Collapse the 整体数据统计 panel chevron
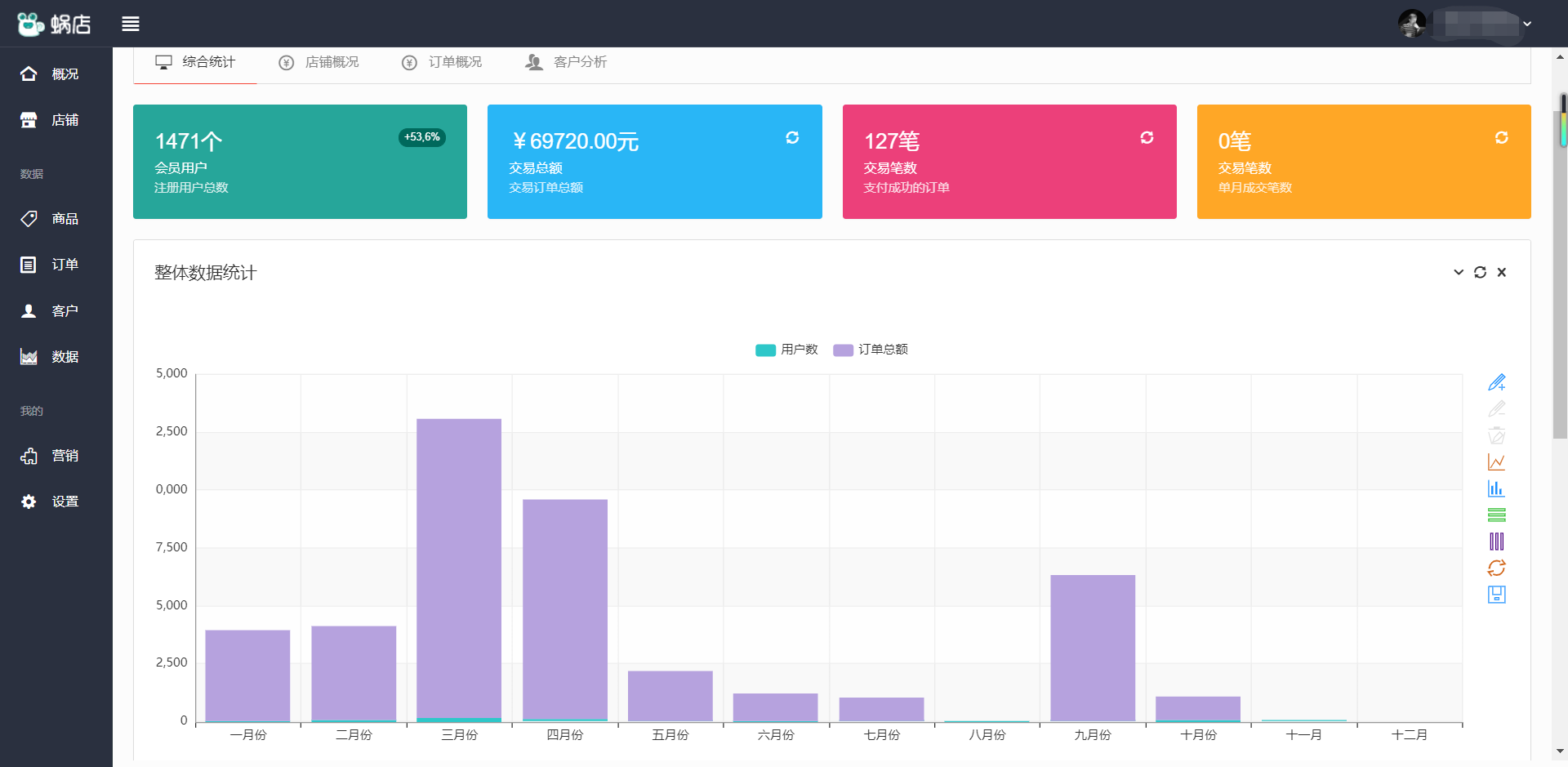This screenshot has width=1568, height=767. 1459,272
